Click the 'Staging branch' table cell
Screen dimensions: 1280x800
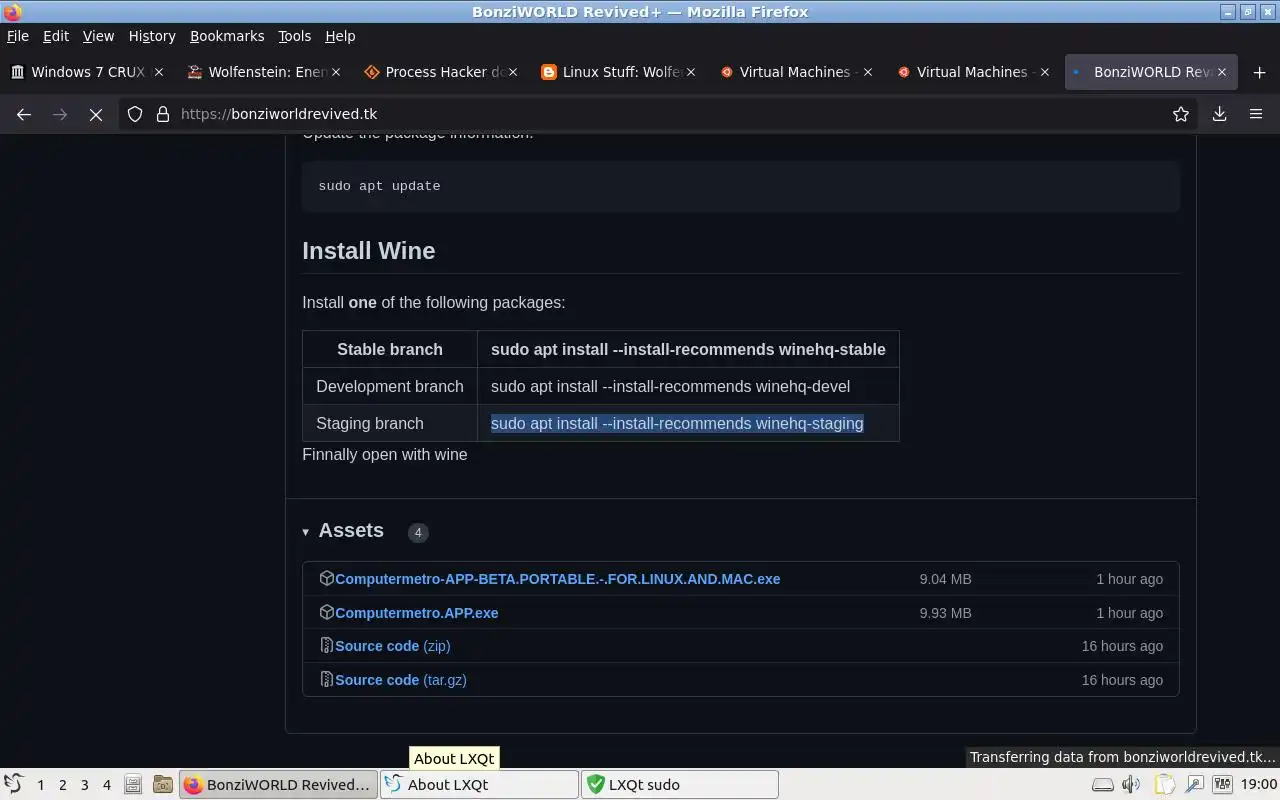(390, 423)
